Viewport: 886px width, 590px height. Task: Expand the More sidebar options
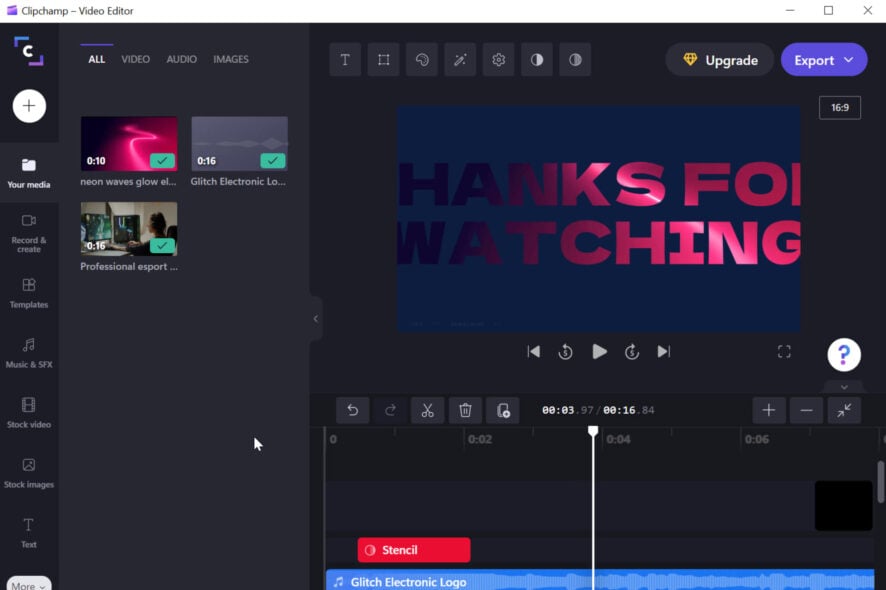[29, 585]
